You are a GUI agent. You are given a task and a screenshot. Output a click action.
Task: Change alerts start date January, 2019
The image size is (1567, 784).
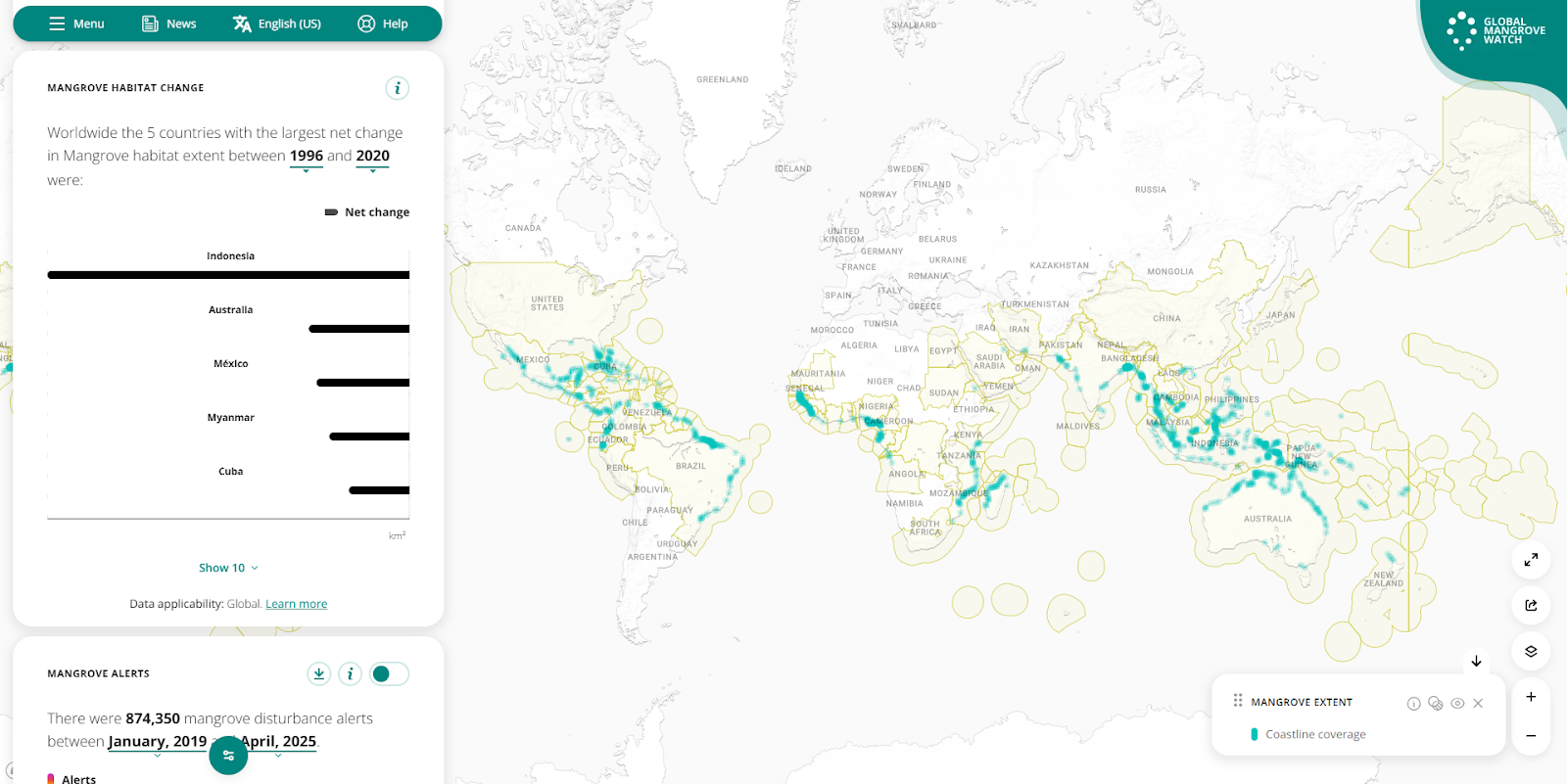click(158, 742)
